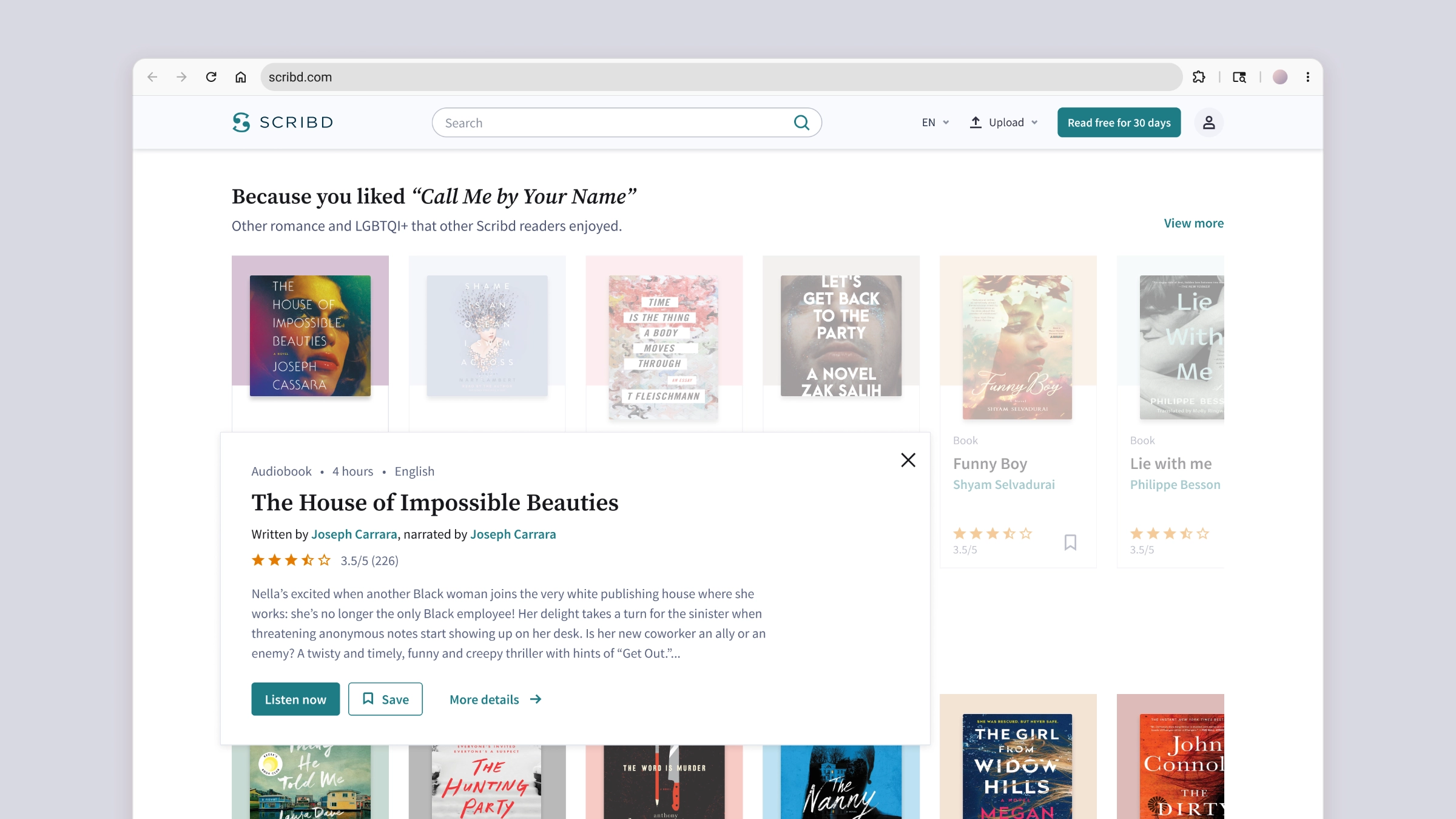Open author link Joseph Carrara after Written by

pyautogui.click(x=354, y=534)
